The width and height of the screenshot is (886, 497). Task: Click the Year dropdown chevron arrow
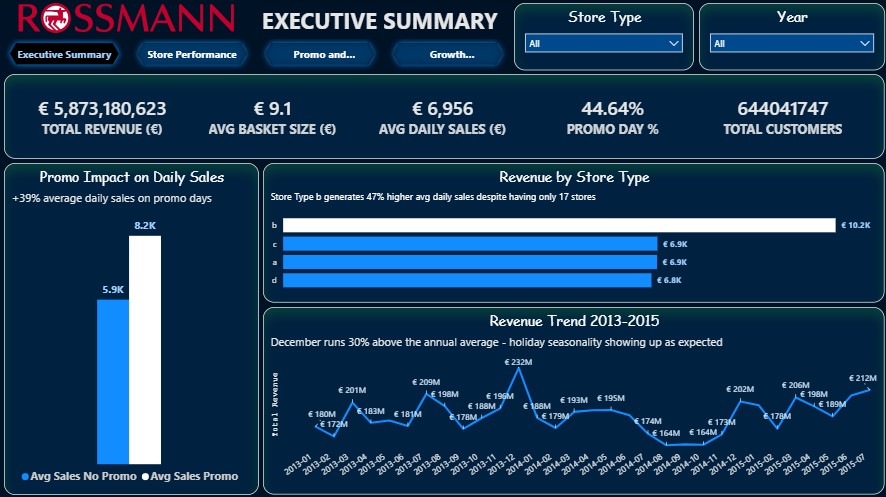865,43
